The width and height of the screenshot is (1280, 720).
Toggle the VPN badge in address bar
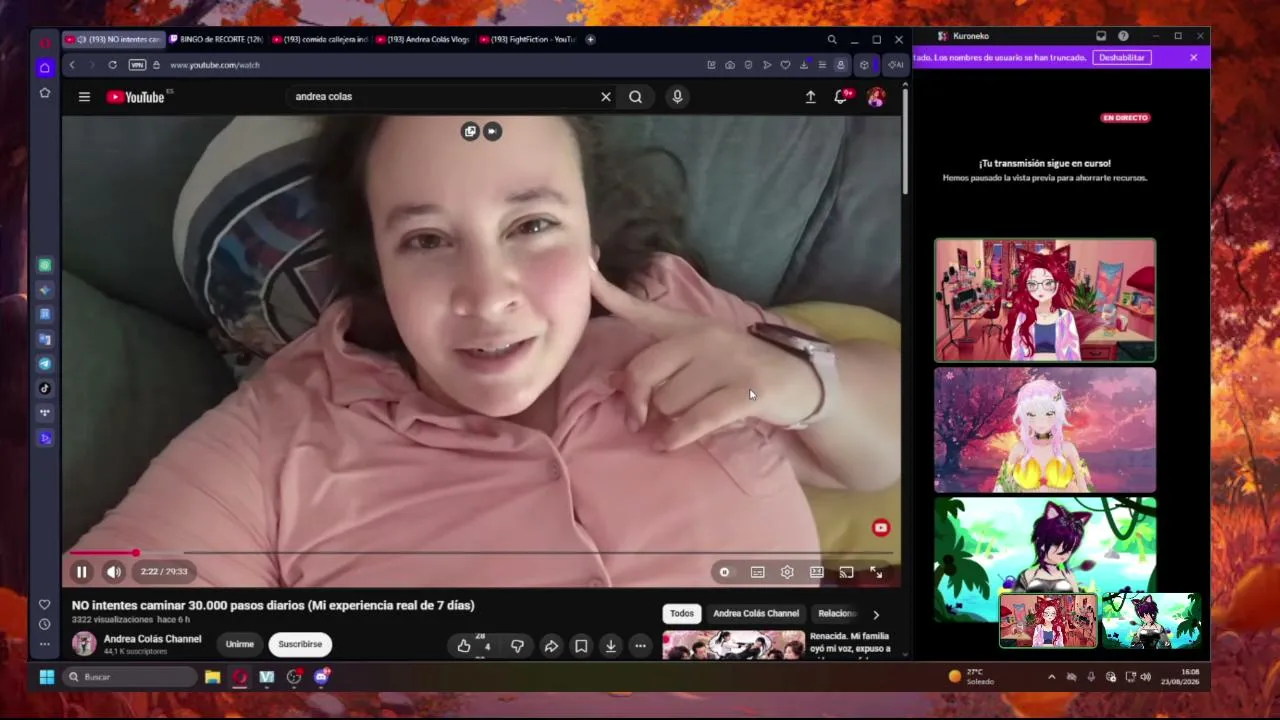pyautogui.click(x=137, y=65)
